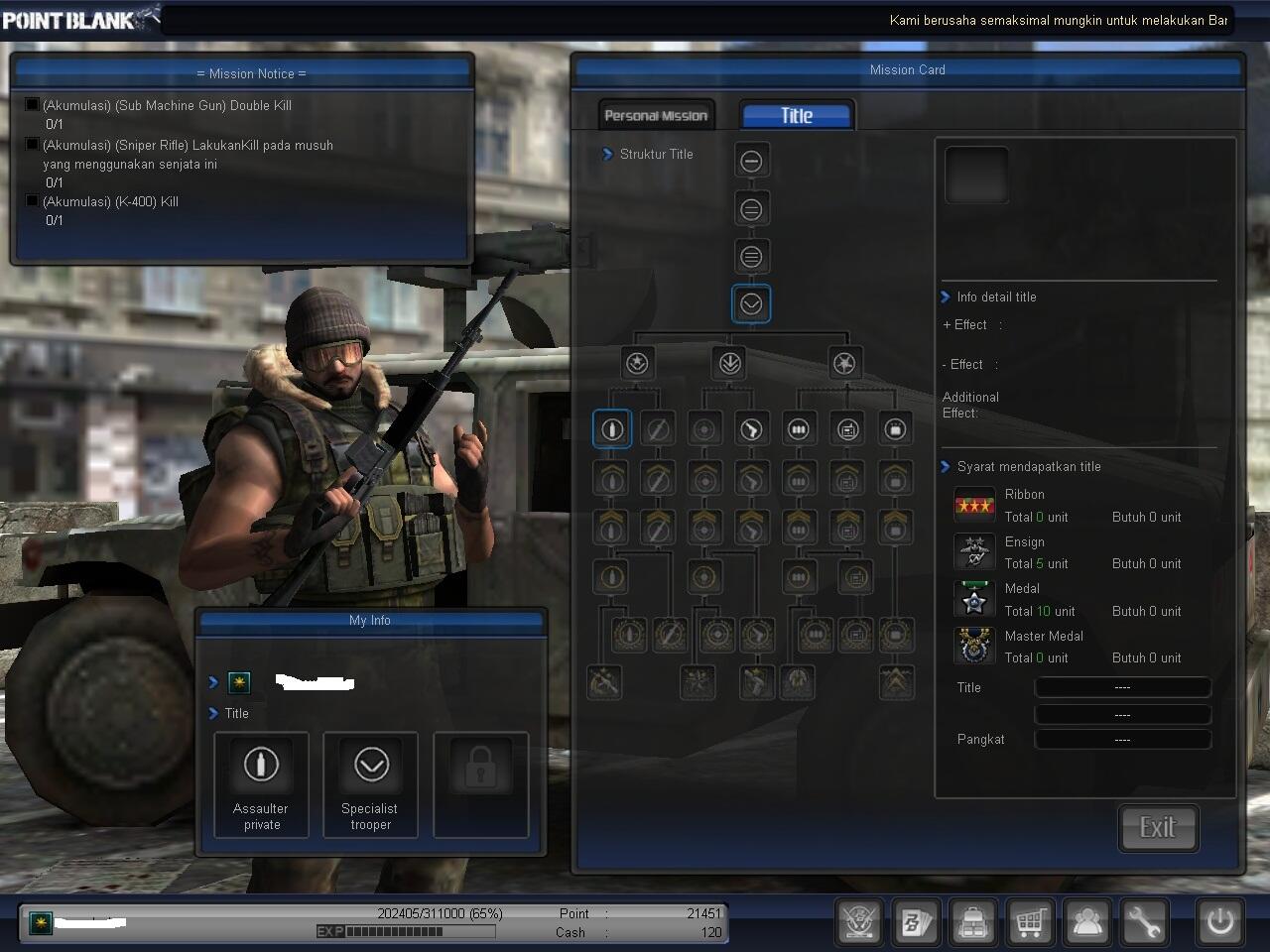Click the rank badge in My Info

coord(239,682)
